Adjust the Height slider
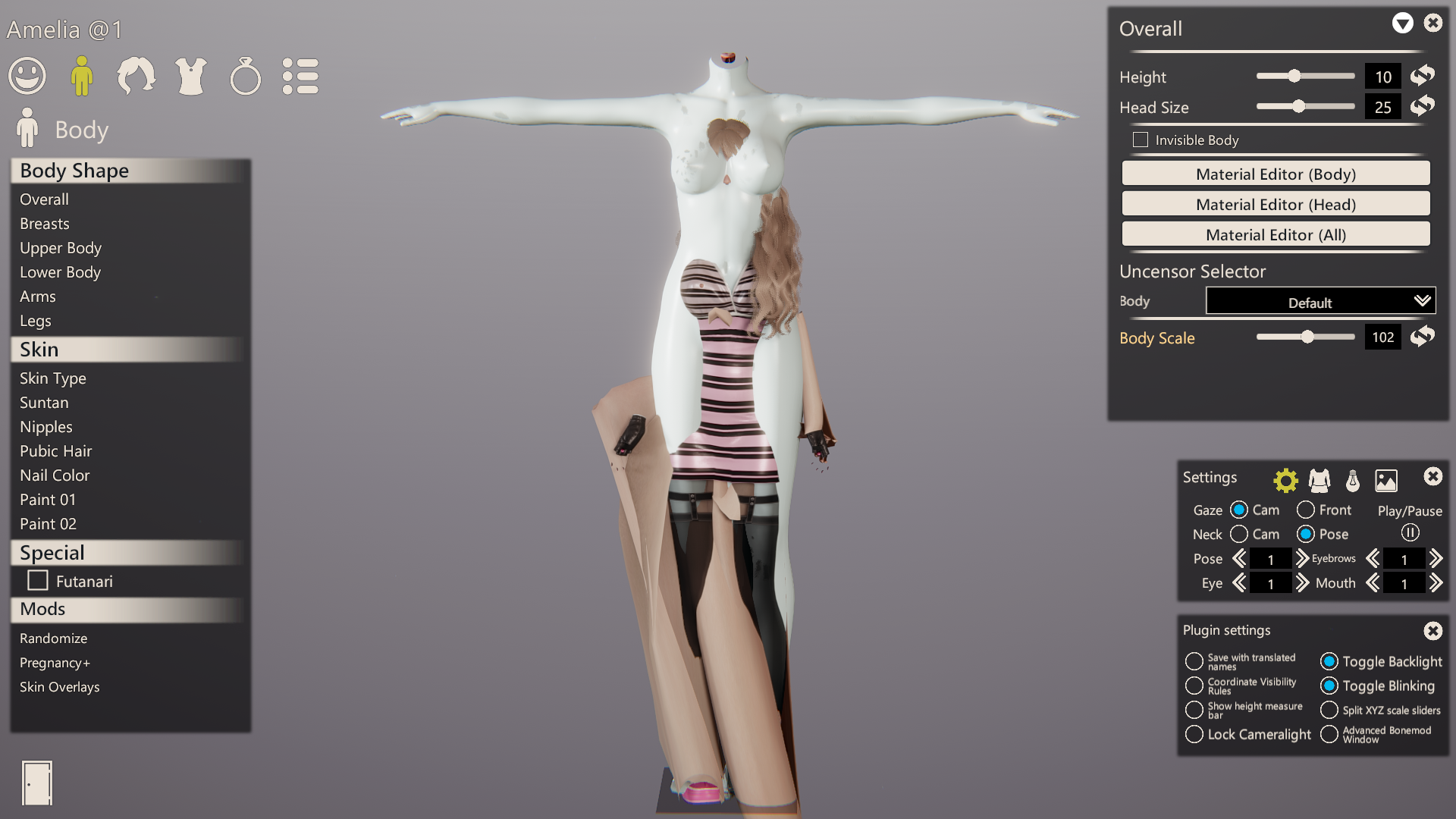1456x819 pixels. (x=1305, y=76)
